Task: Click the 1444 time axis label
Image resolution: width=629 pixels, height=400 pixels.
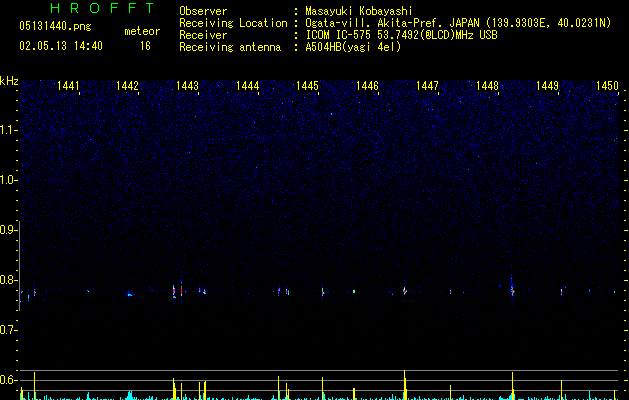Action: click(248, 86)
